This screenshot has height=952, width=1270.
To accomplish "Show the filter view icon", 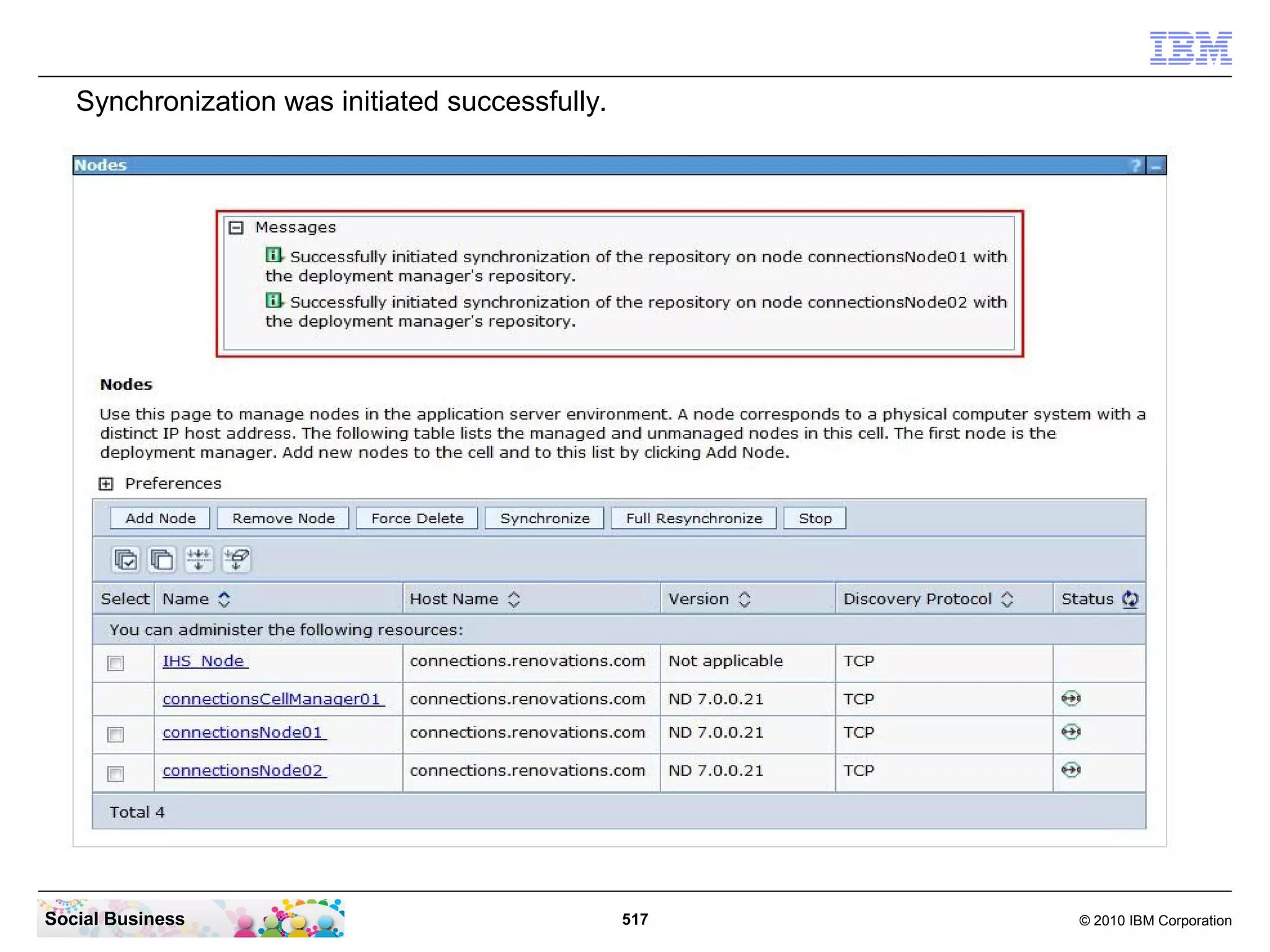I will [198, 560].
